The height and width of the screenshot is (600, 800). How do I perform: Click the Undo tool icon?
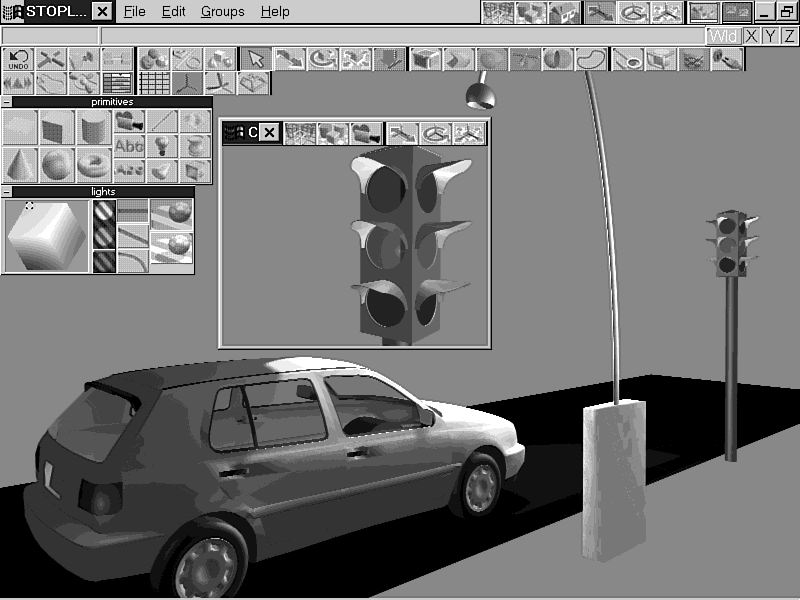(18, 59)
